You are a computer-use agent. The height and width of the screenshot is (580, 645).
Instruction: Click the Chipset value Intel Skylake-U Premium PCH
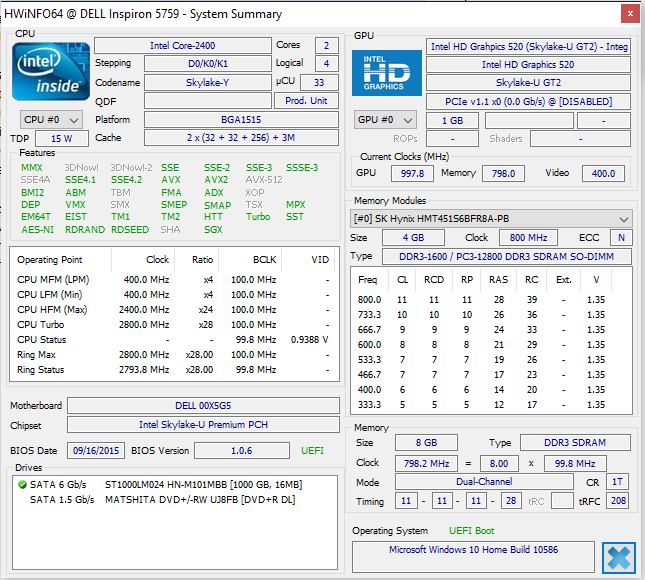(203, 425)
